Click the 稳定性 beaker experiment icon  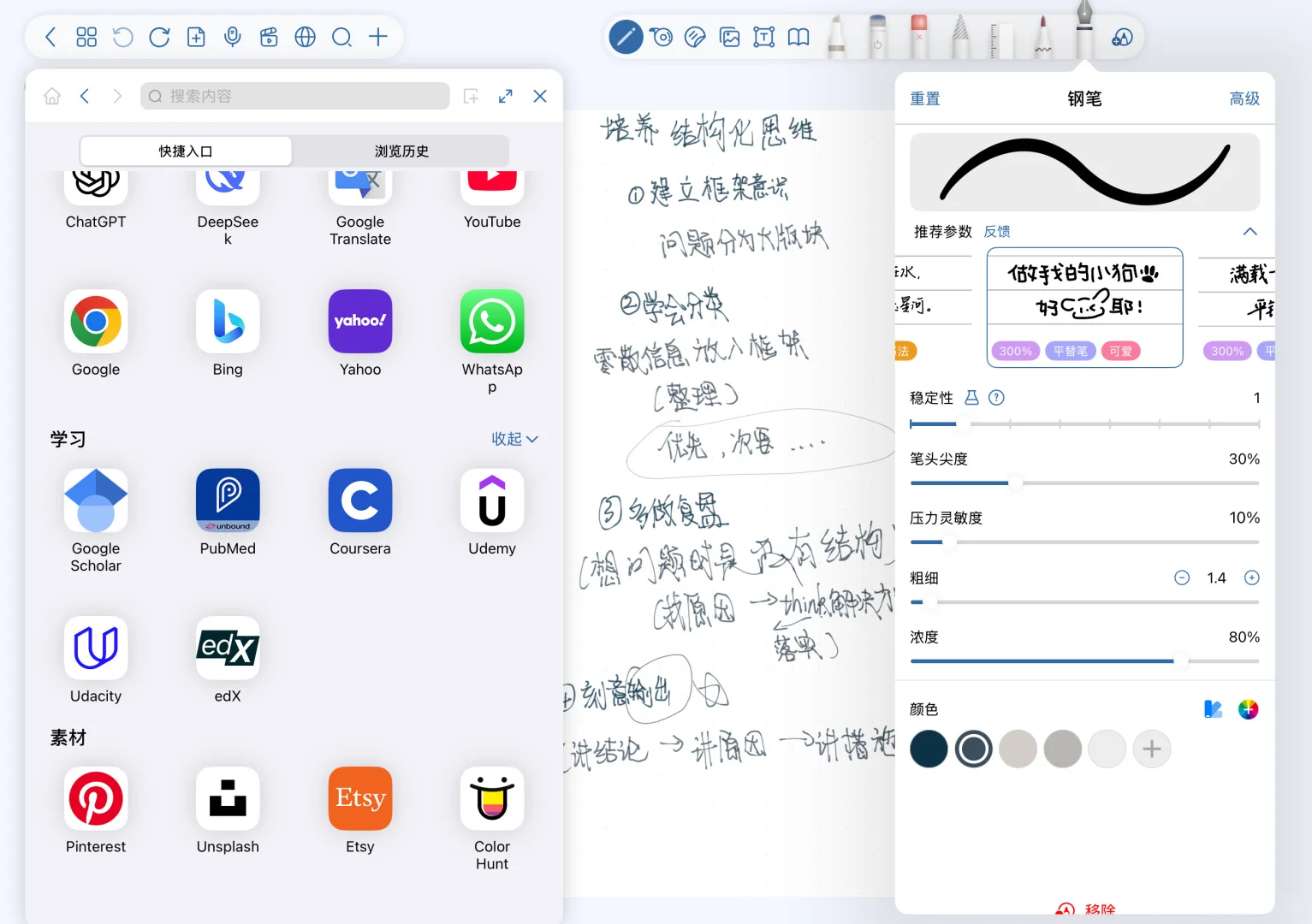pos(971,398)
